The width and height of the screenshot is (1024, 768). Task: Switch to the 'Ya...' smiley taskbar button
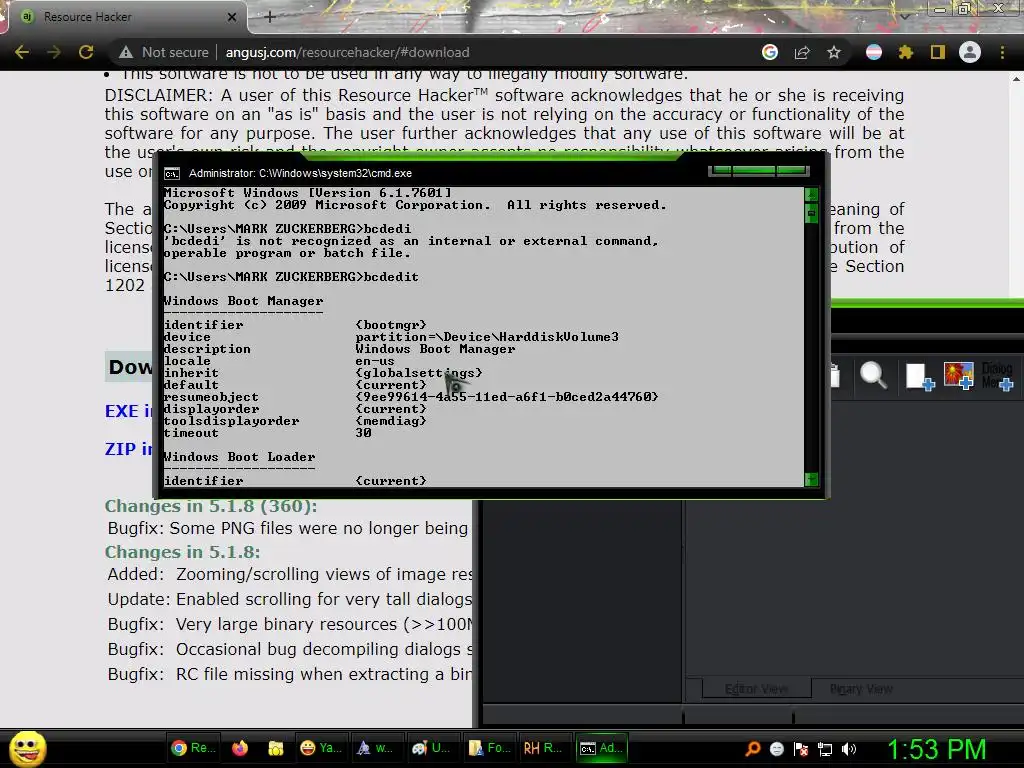click(x=321, y=748)
